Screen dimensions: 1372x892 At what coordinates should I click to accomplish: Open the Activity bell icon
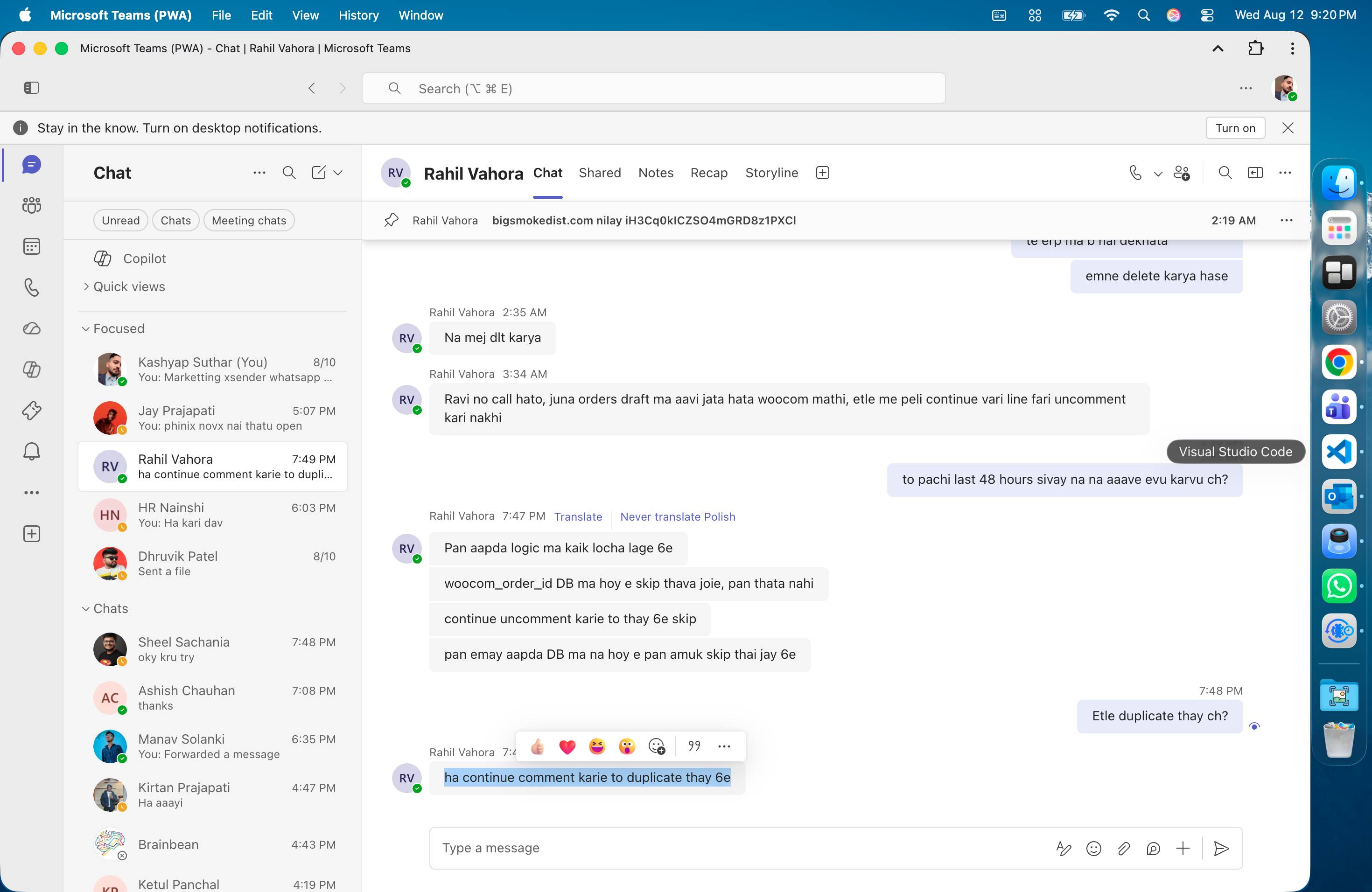tap(31, 451)
